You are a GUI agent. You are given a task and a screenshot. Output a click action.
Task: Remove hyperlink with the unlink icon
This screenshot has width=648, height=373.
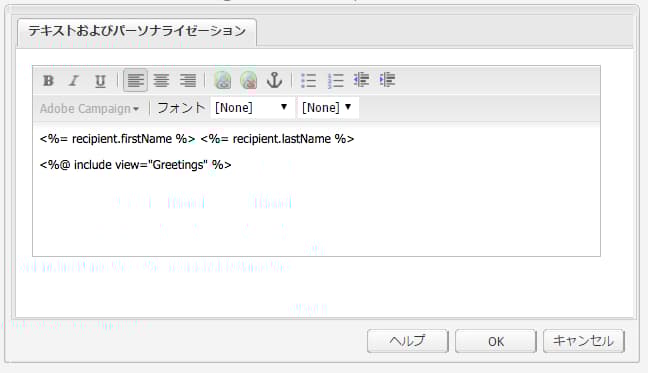pos(248,80)
